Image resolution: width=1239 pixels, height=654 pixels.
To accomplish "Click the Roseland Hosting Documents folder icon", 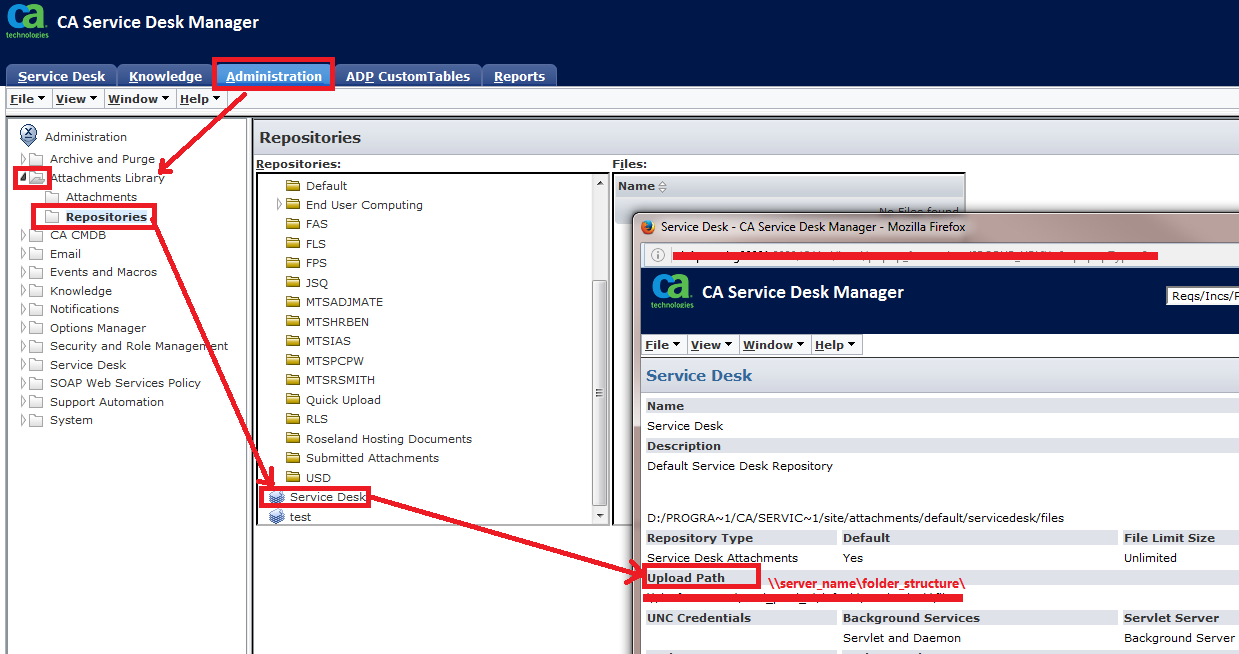I will tap(293, 438).
